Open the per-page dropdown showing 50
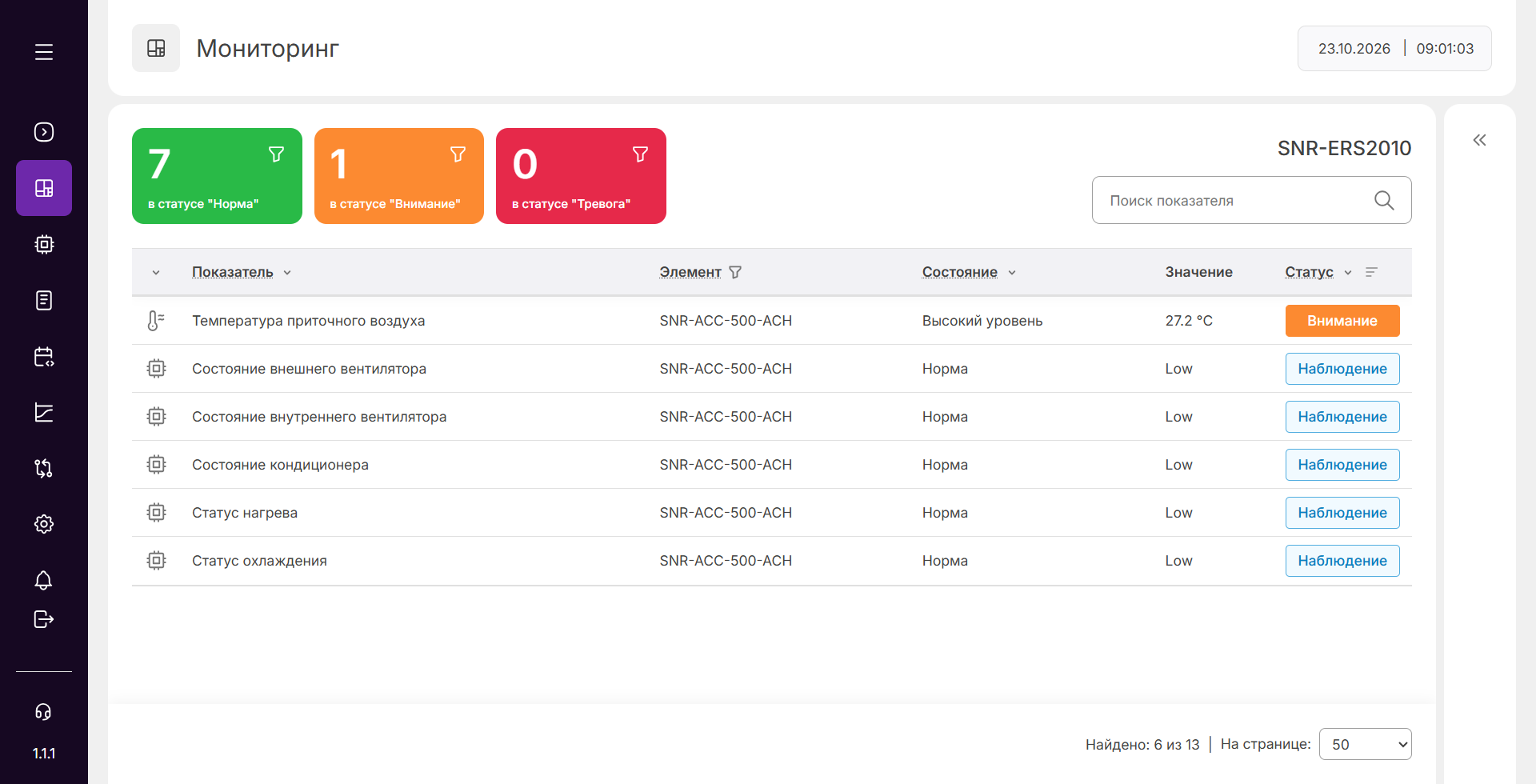1536x784 pixels. (x=1365, y=744)
